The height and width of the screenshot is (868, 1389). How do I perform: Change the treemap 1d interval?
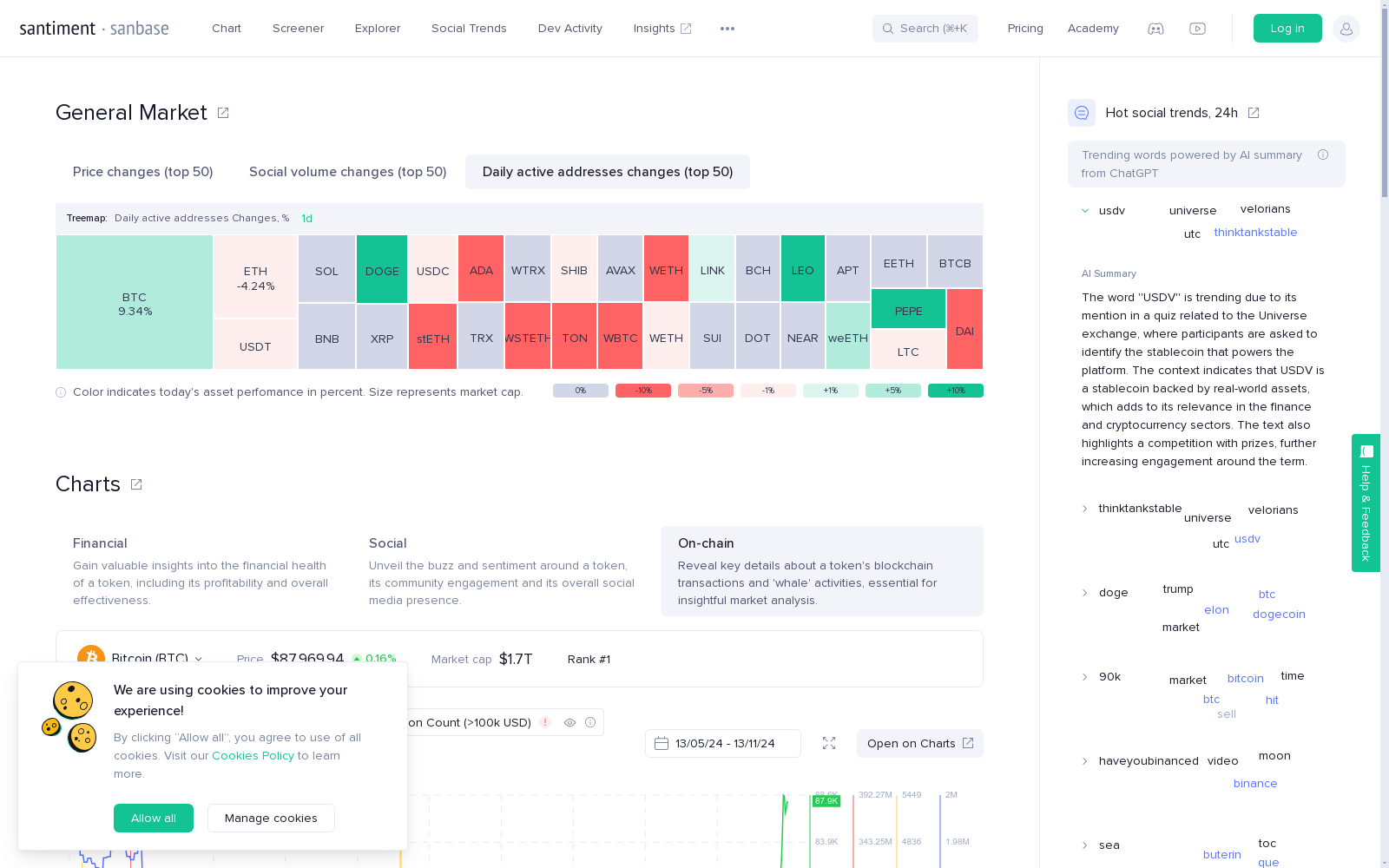point(306,219)
